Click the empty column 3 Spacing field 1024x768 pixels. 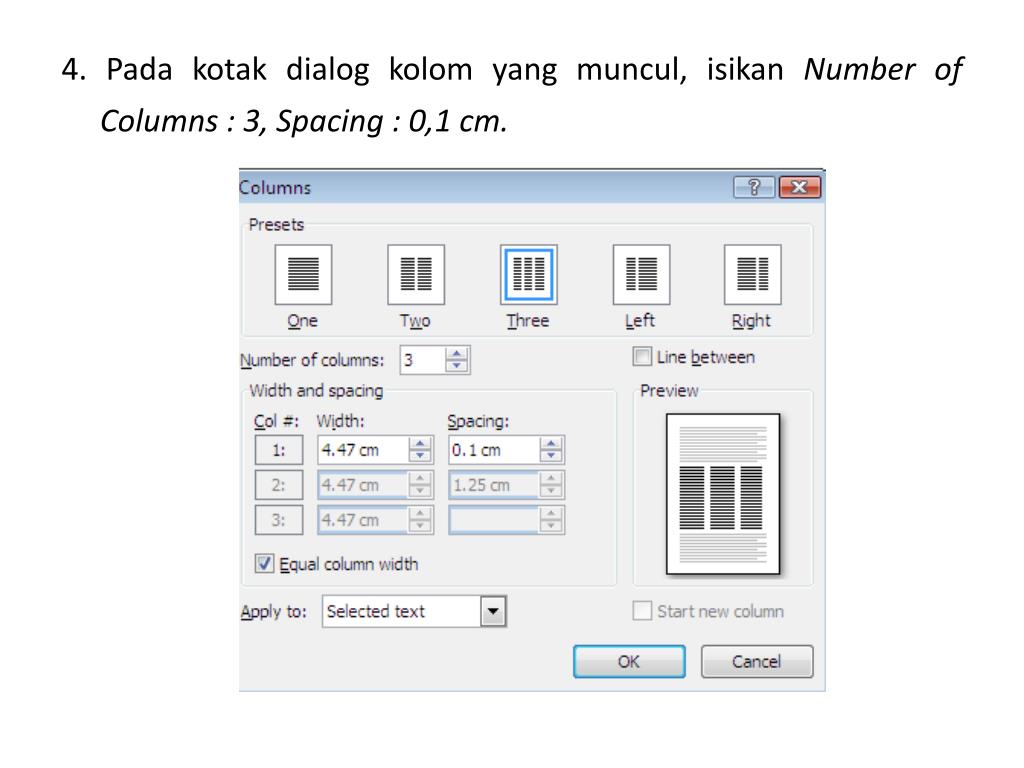[x=494, y=520]
